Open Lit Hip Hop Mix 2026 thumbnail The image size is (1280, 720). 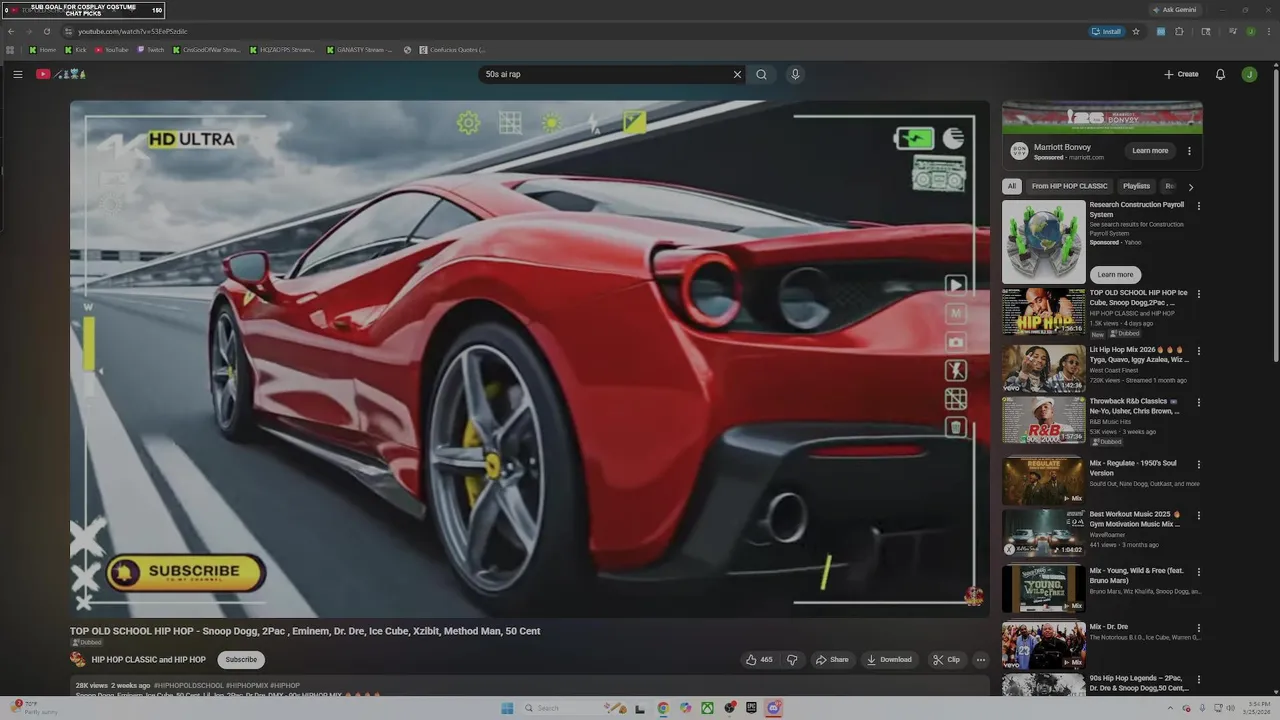coord(1043,368)
